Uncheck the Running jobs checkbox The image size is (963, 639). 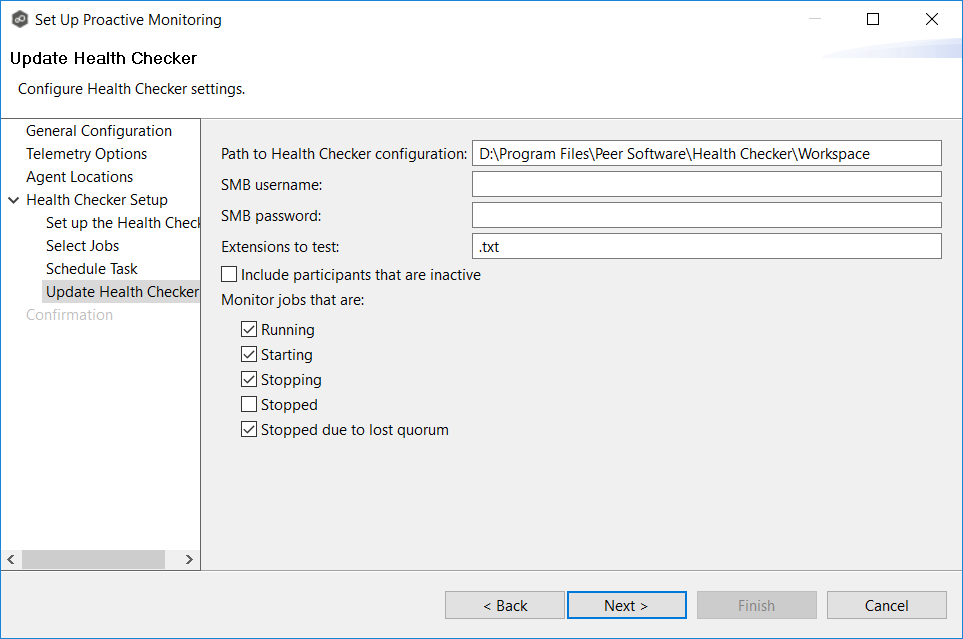pyautogui.click(x=249, y=329)
